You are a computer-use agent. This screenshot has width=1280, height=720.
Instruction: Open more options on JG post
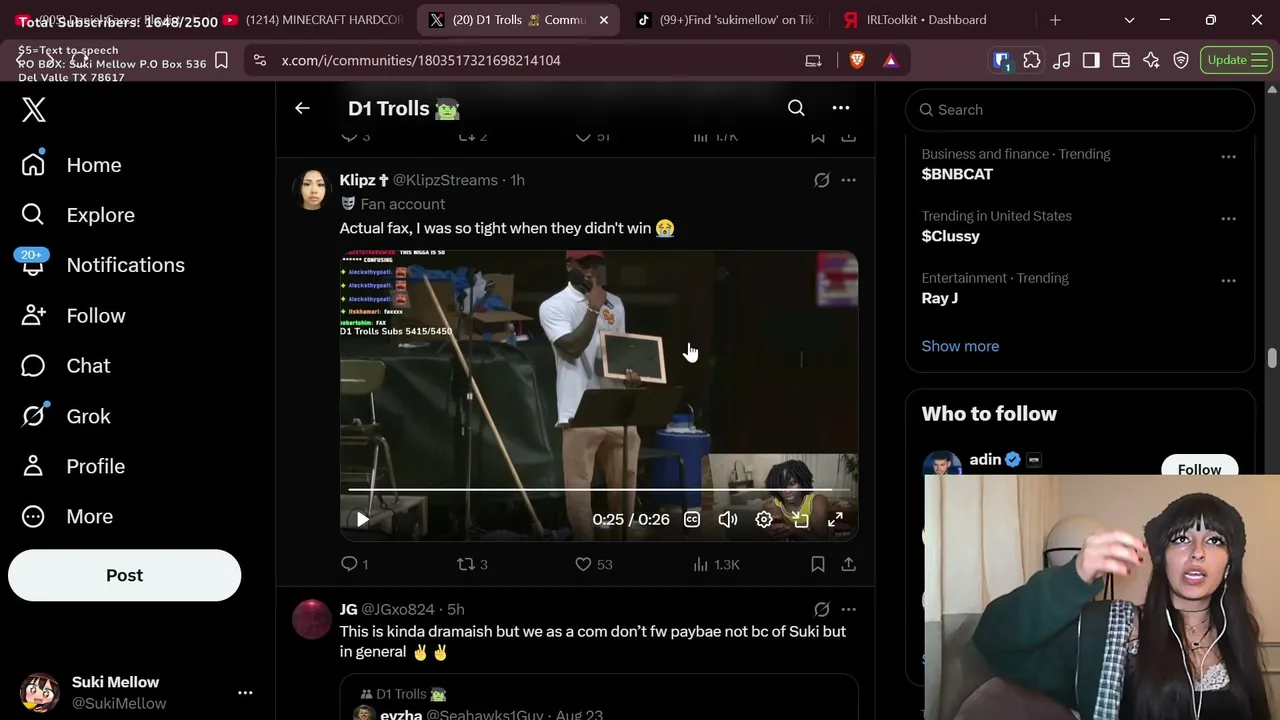(849, 609)
